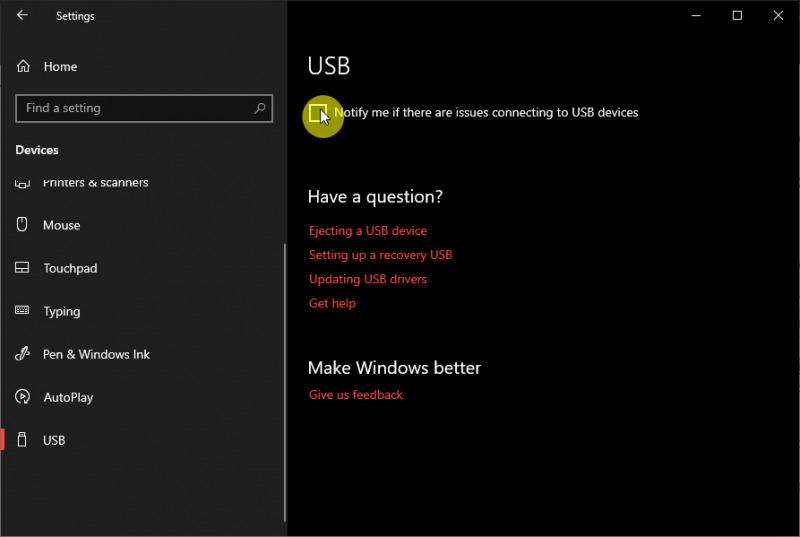The width and height of the screenshot is (800, 537).
Task: Click the Typing keyboard icon
Action: pos(22,311)
